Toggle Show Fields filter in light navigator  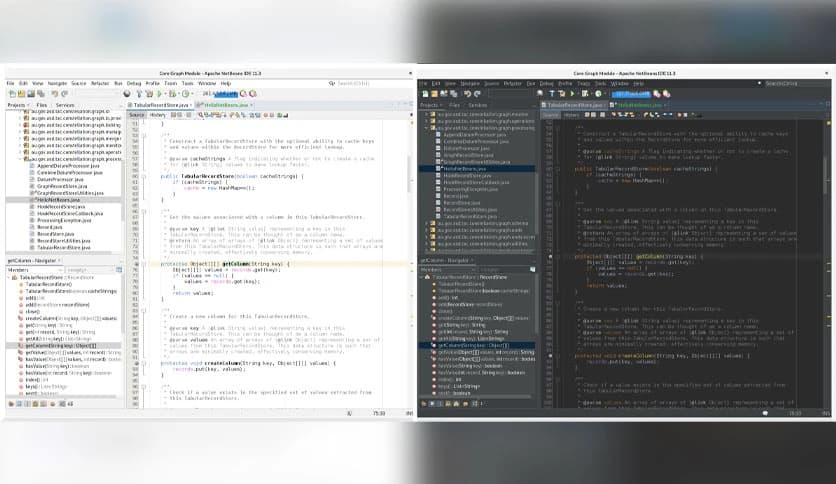[19, 404]
